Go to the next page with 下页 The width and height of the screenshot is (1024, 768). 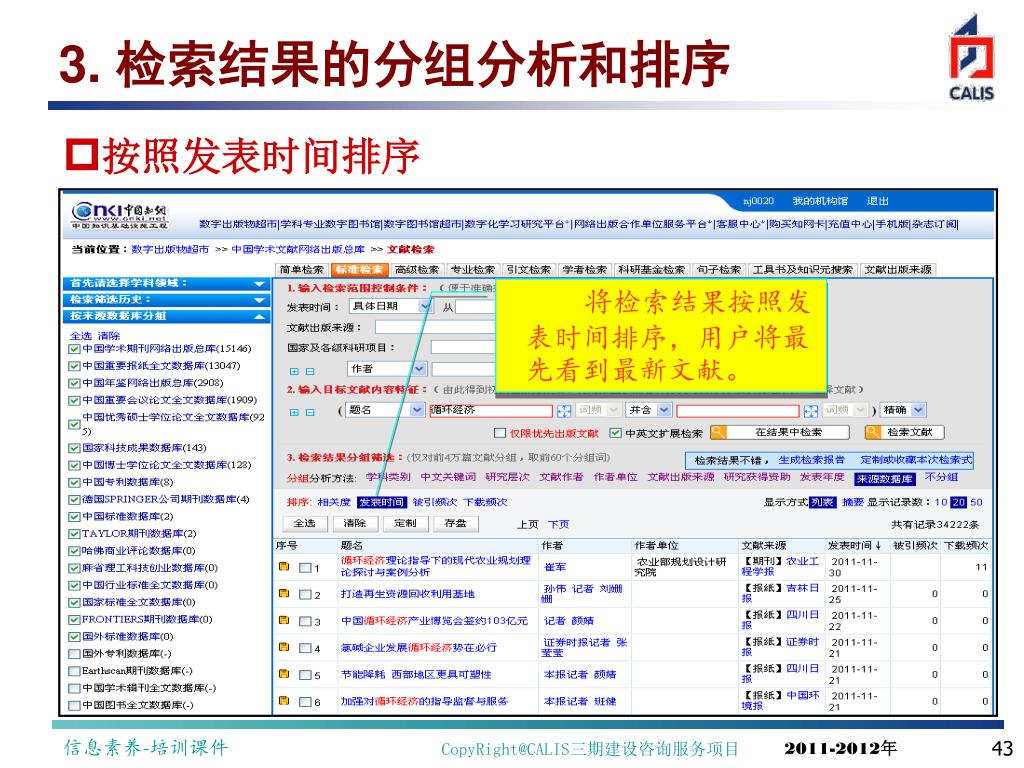(558, 524)
